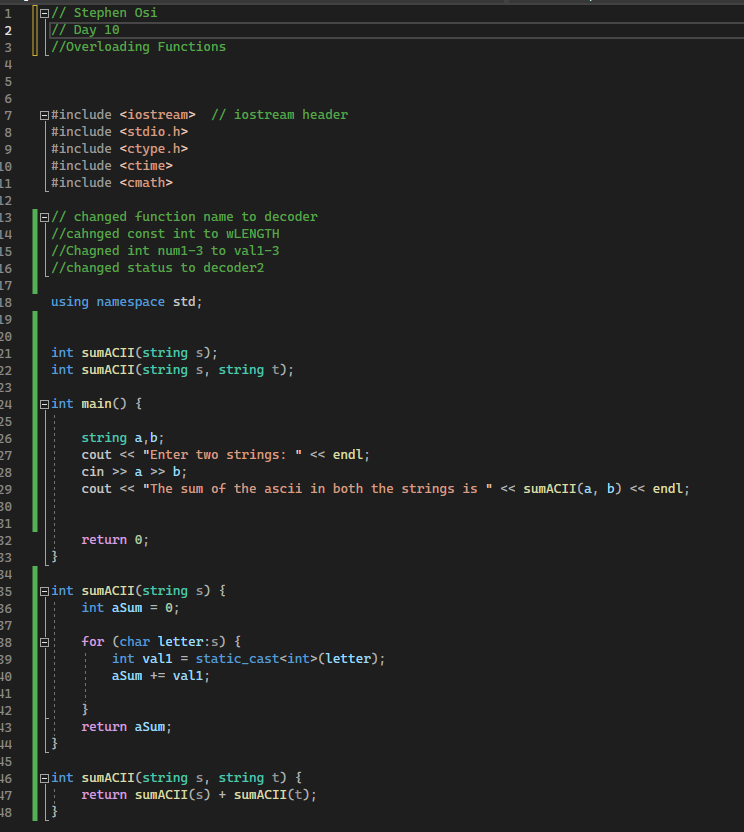The image size is (744, 832).
Task: Click the '#include <stdio.h>' line
Action: 119,132
